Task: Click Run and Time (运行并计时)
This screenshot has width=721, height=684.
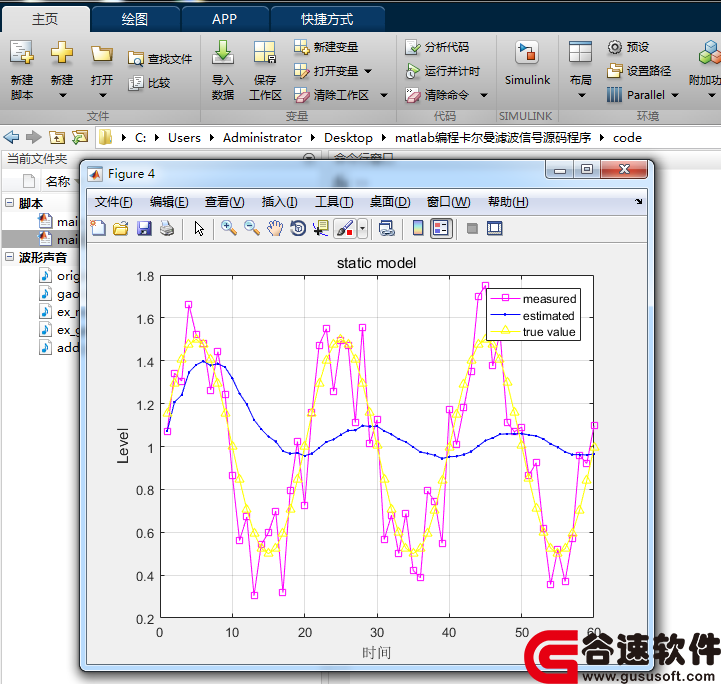Action: coord(442,71)
